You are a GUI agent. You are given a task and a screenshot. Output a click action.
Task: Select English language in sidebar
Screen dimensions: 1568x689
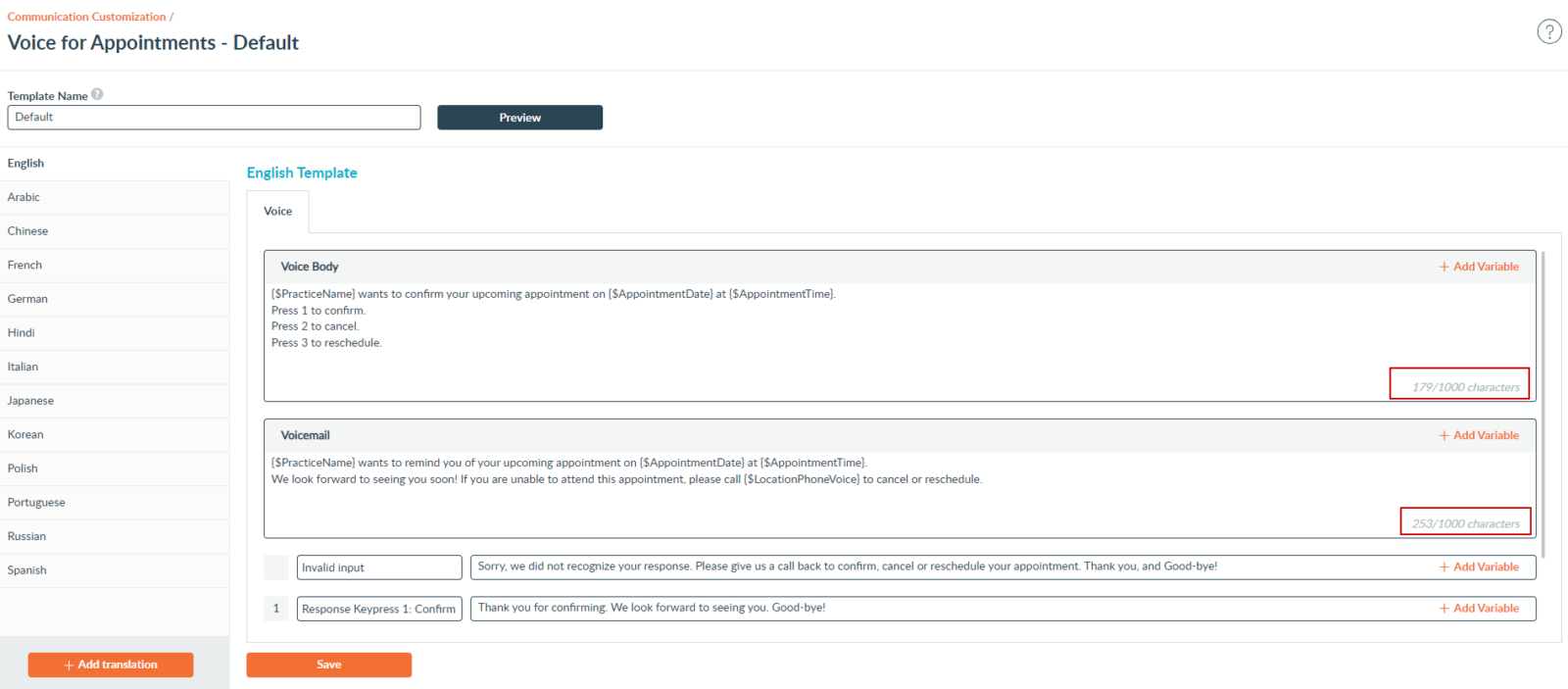point(115,164)
